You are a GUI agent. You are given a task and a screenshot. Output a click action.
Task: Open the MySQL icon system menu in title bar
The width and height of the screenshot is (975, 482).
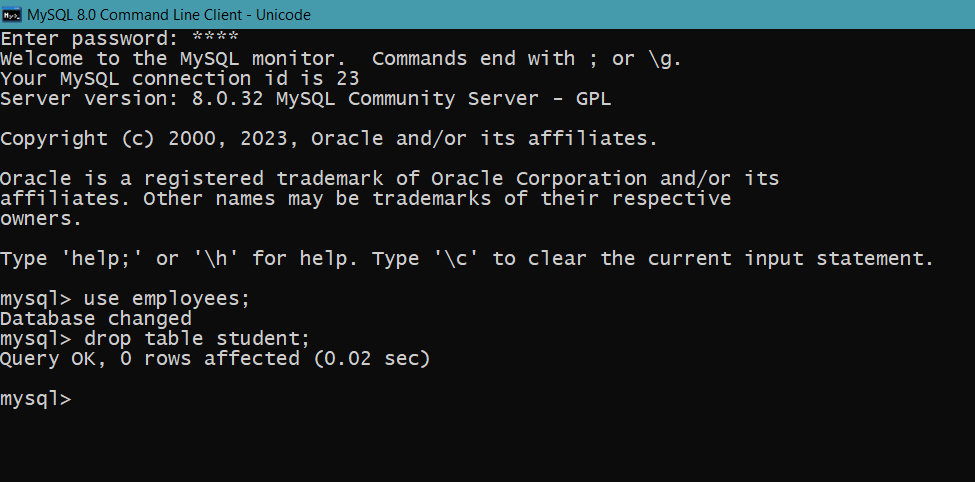[12, 14]
